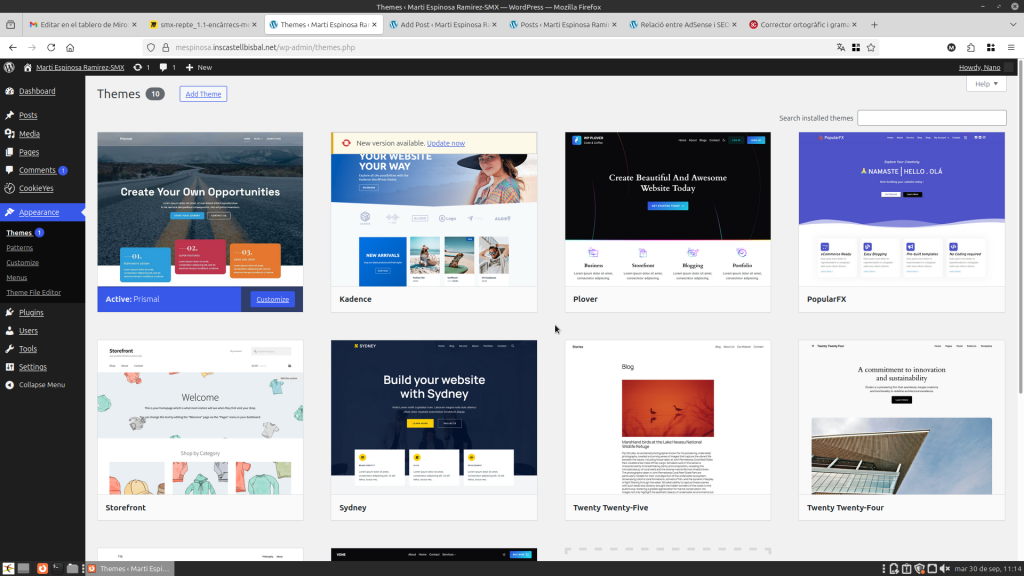The image size is (1024, 576).
Task: Open the Tools menu item
Action: coord(28,349)
